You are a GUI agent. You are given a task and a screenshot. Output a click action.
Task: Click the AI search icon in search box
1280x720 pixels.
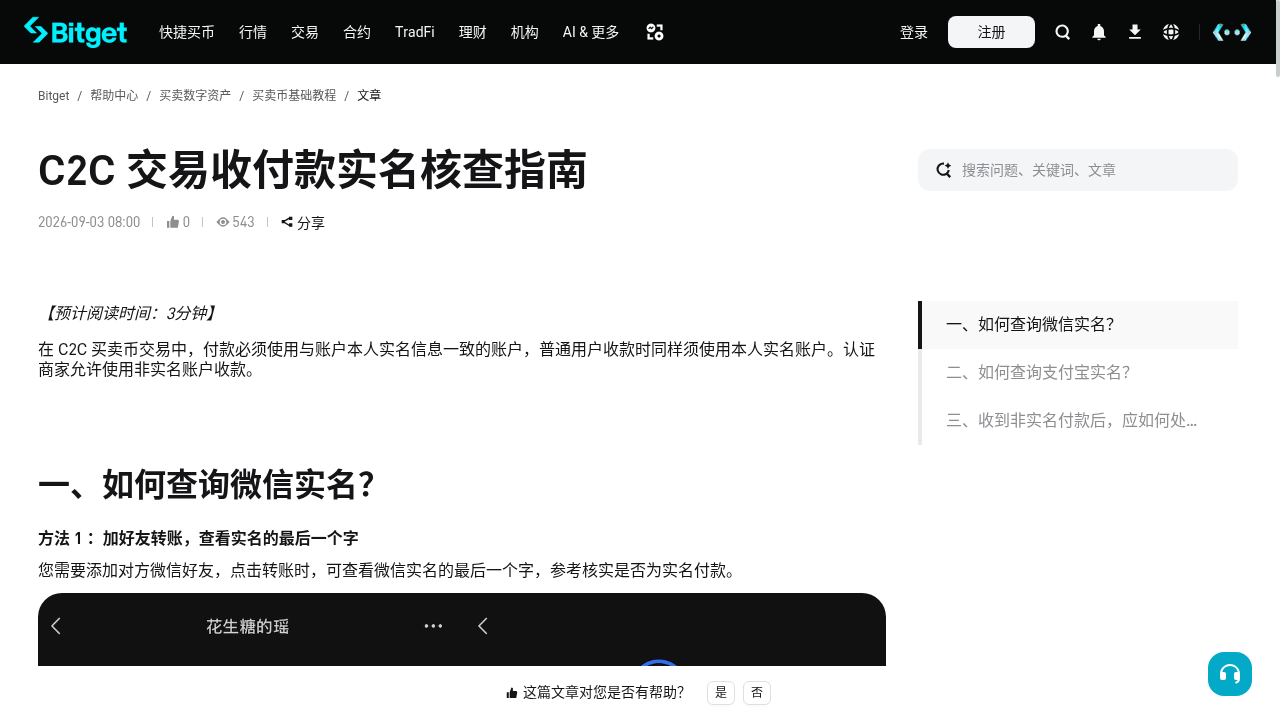(943, 170)
